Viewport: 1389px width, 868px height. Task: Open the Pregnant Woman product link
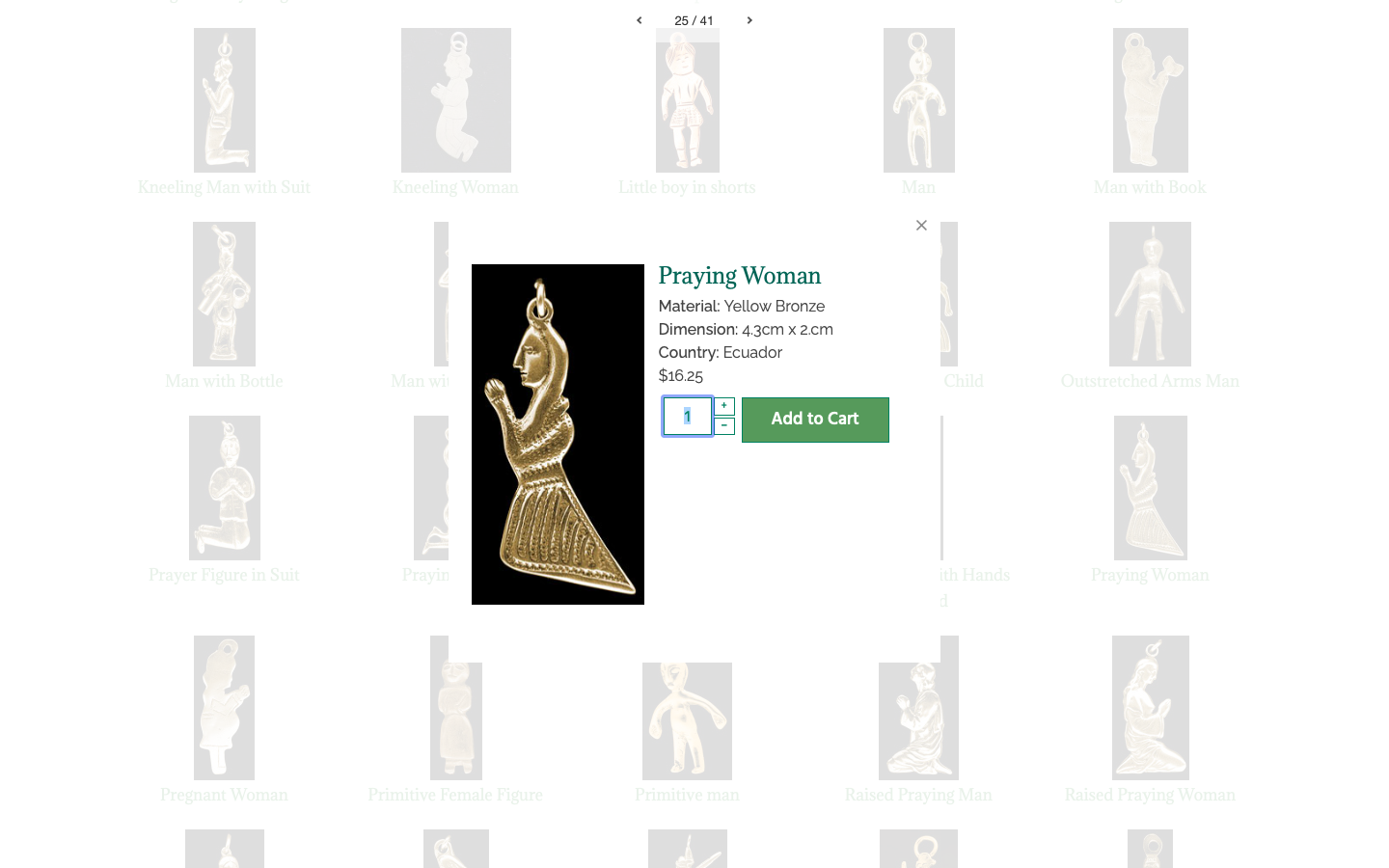(224, 795)
